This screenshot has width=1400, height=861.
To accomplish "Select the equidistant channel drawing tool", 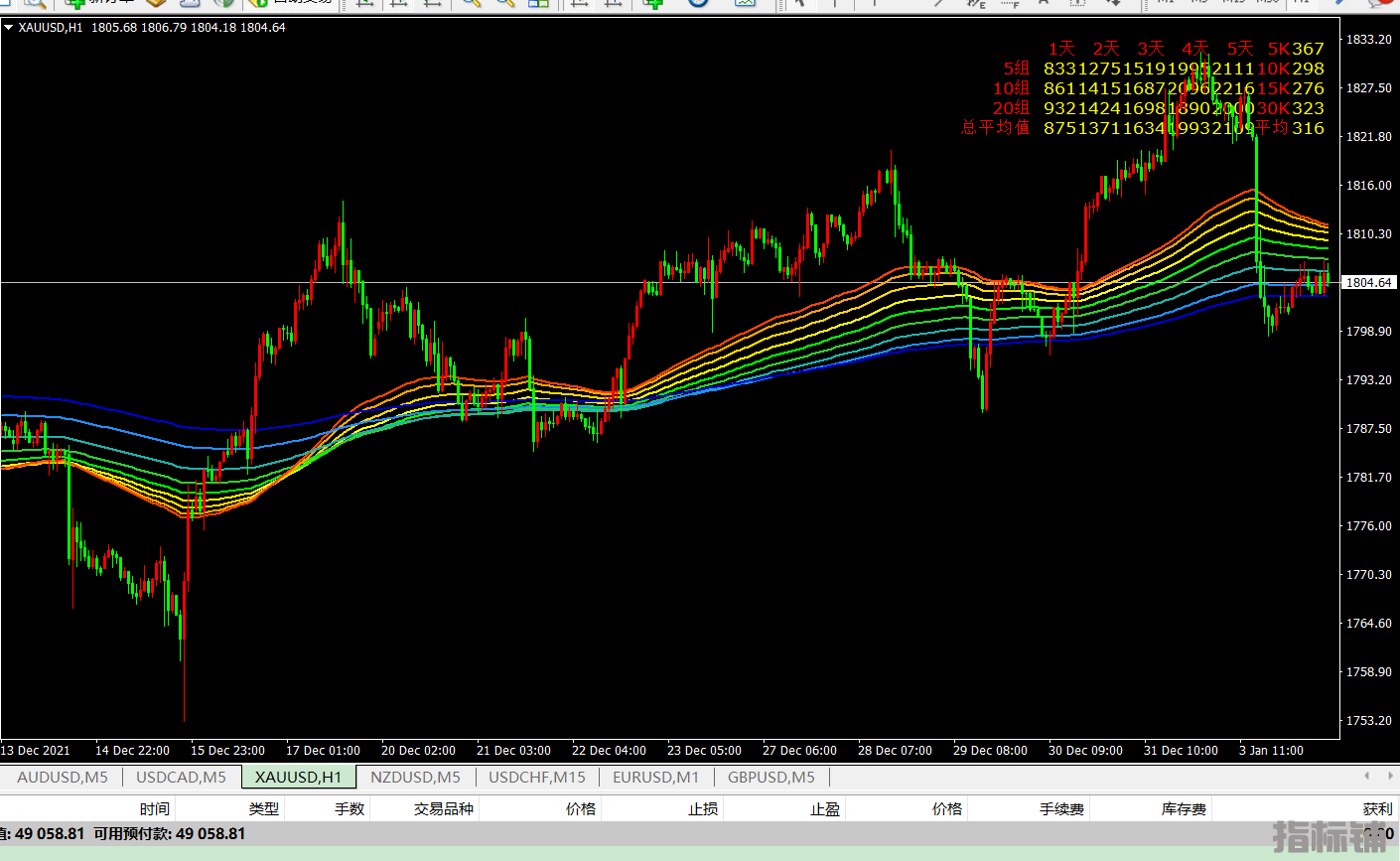I will click(974, 3).
